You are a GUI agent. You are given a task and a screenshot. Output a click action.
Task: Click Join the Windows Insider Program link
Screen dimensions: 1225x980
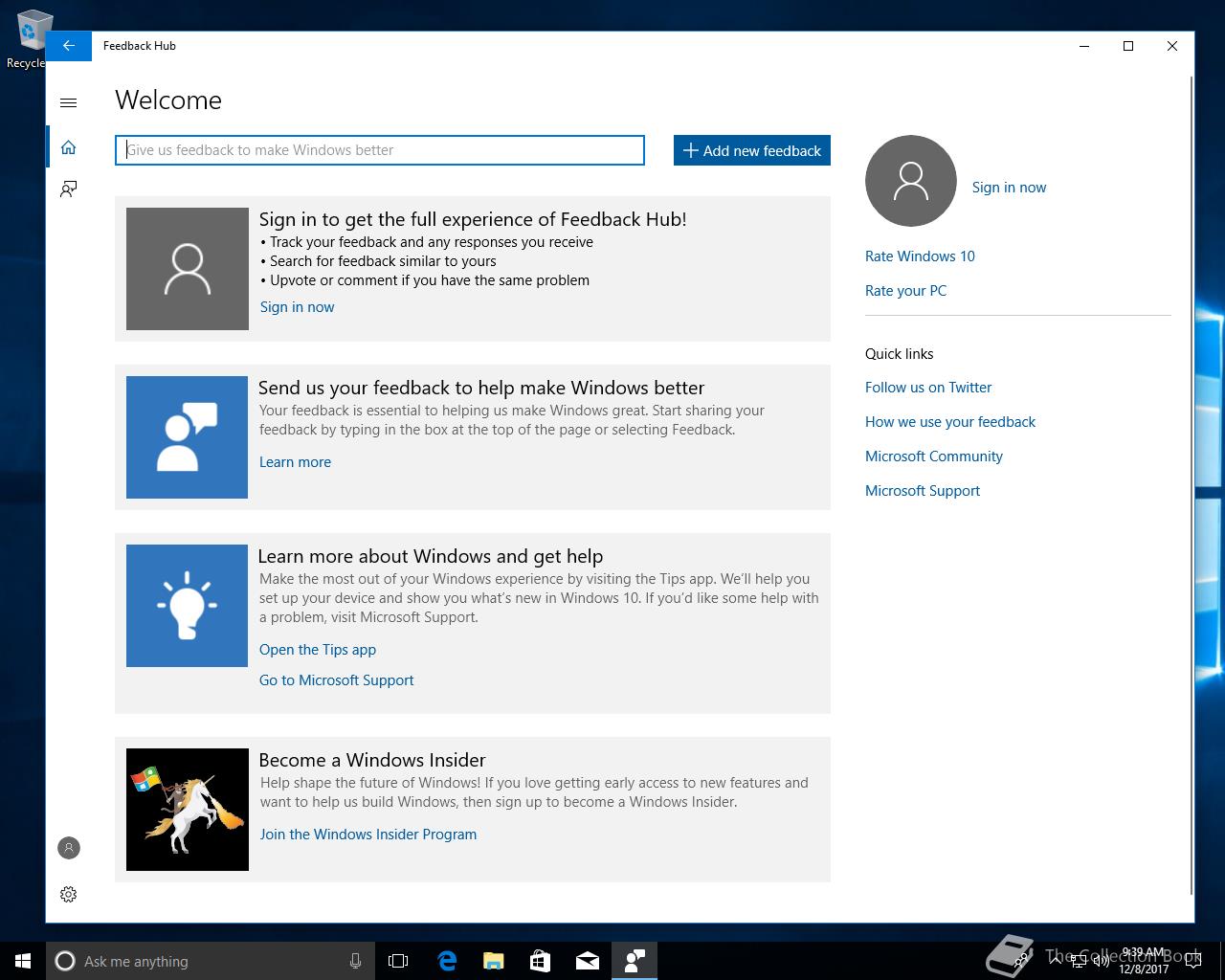(368, 835)
